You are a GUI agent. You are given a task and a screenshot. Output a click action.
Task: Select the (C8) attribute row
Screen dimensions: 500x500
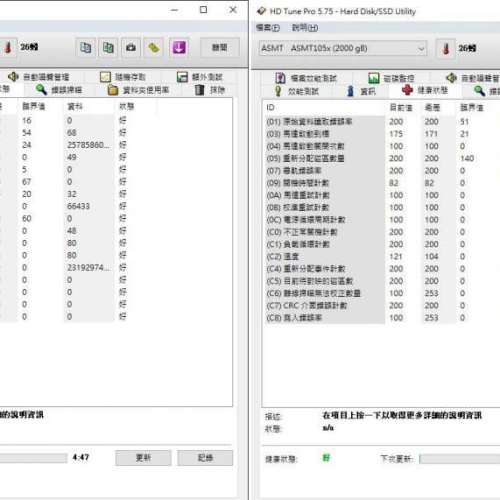[380, 318]
